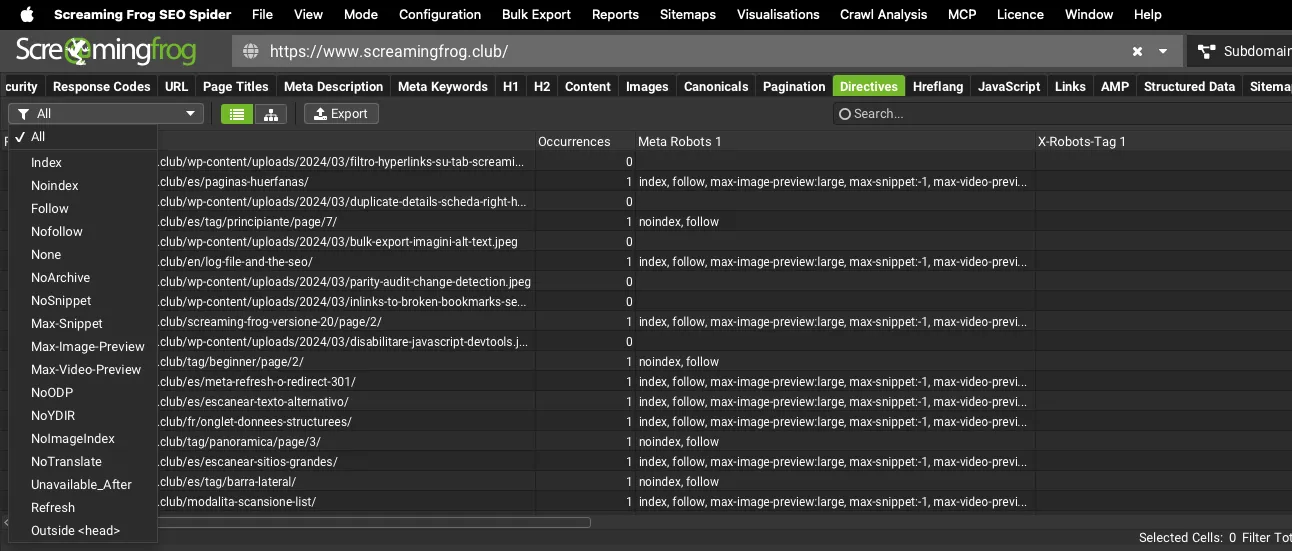The height and width of the screenshot is (551, 1292).
Task: Open the H1 tab
Action: click(x=510, y=86)
